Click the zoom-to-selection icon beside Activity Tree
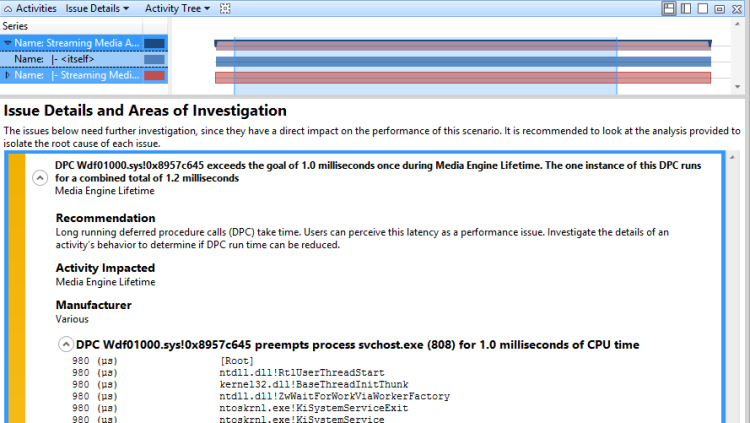This screenshot has height=423, width=750. [225, 8]
